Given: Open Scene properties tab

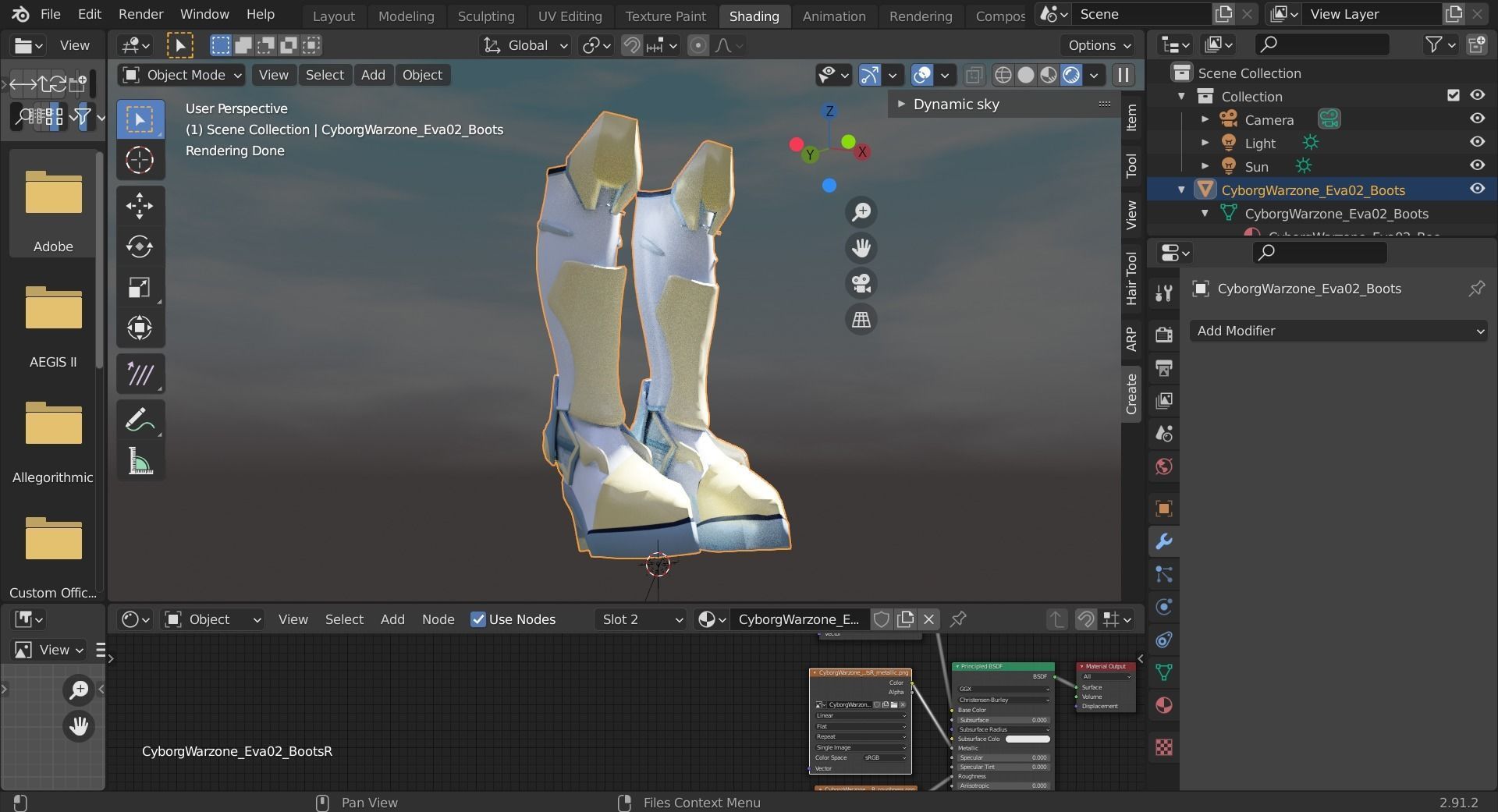Looking at the screenshot, I should [x=1164, y=433].
